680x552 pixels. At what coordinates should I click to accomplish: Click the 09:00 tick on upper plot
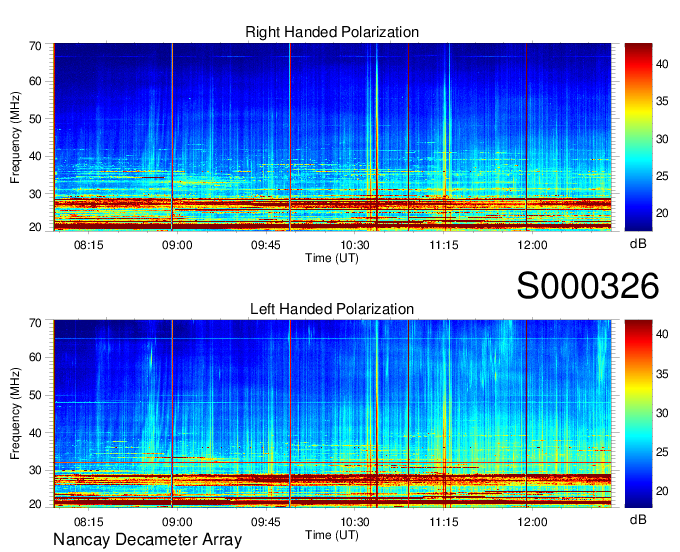click(177, 245)
